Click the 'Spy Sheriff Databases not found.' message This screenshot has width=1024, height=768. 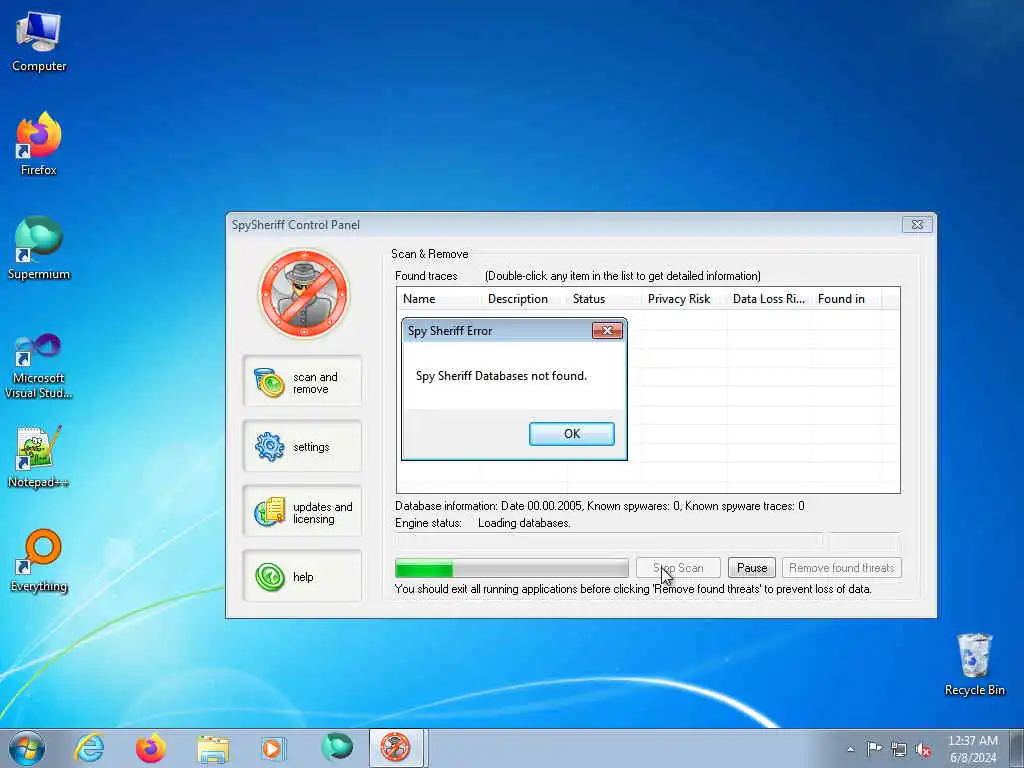[x=502, y=376]
